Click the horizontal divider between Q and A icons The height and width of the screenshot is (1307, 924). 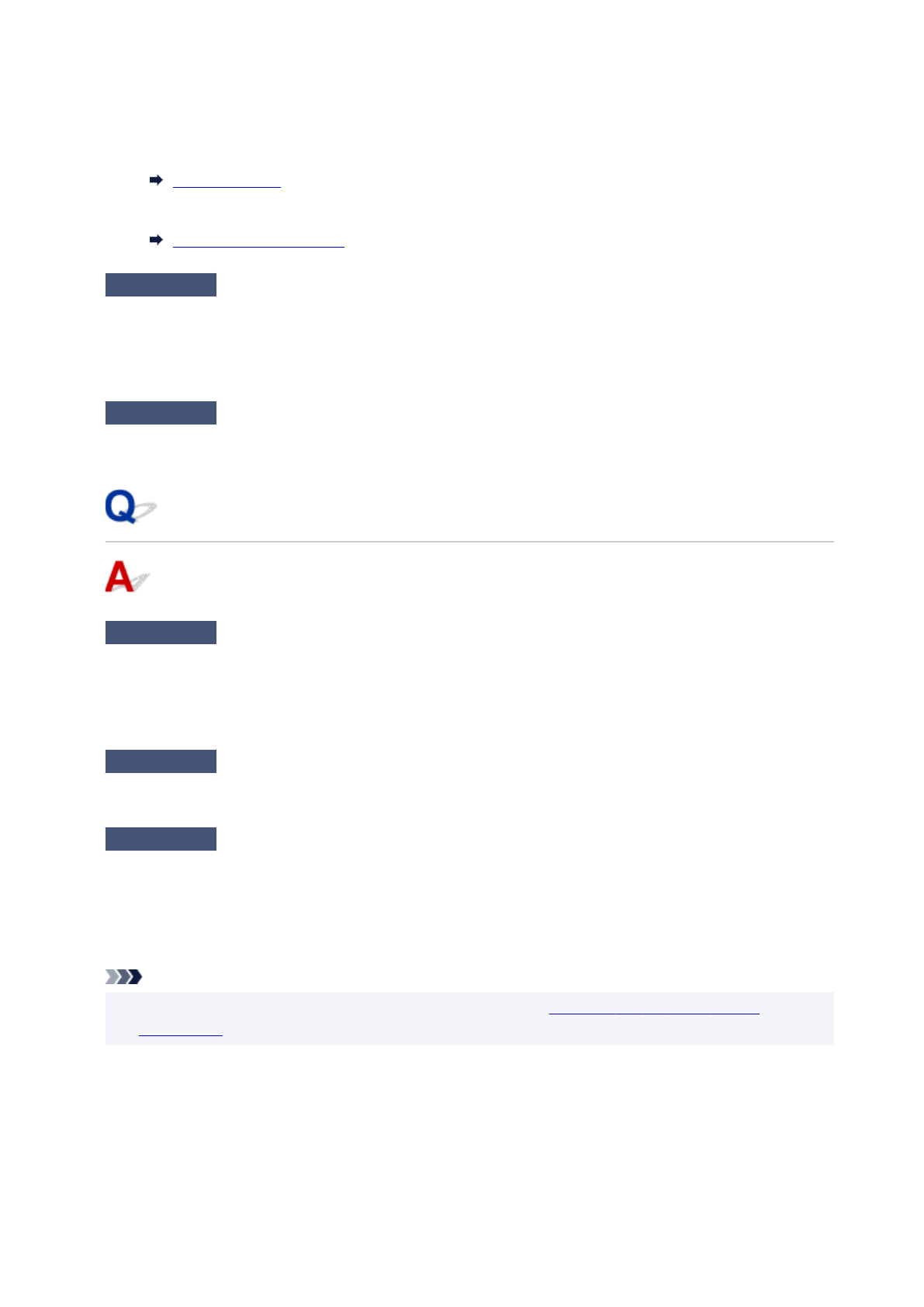(x=469, y=542)
